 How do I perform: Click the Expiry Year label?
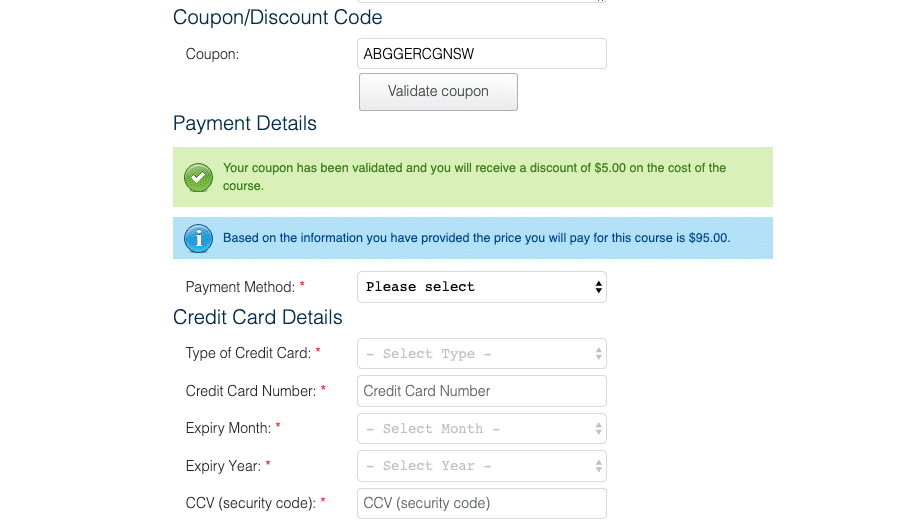[x=223, y=466]
